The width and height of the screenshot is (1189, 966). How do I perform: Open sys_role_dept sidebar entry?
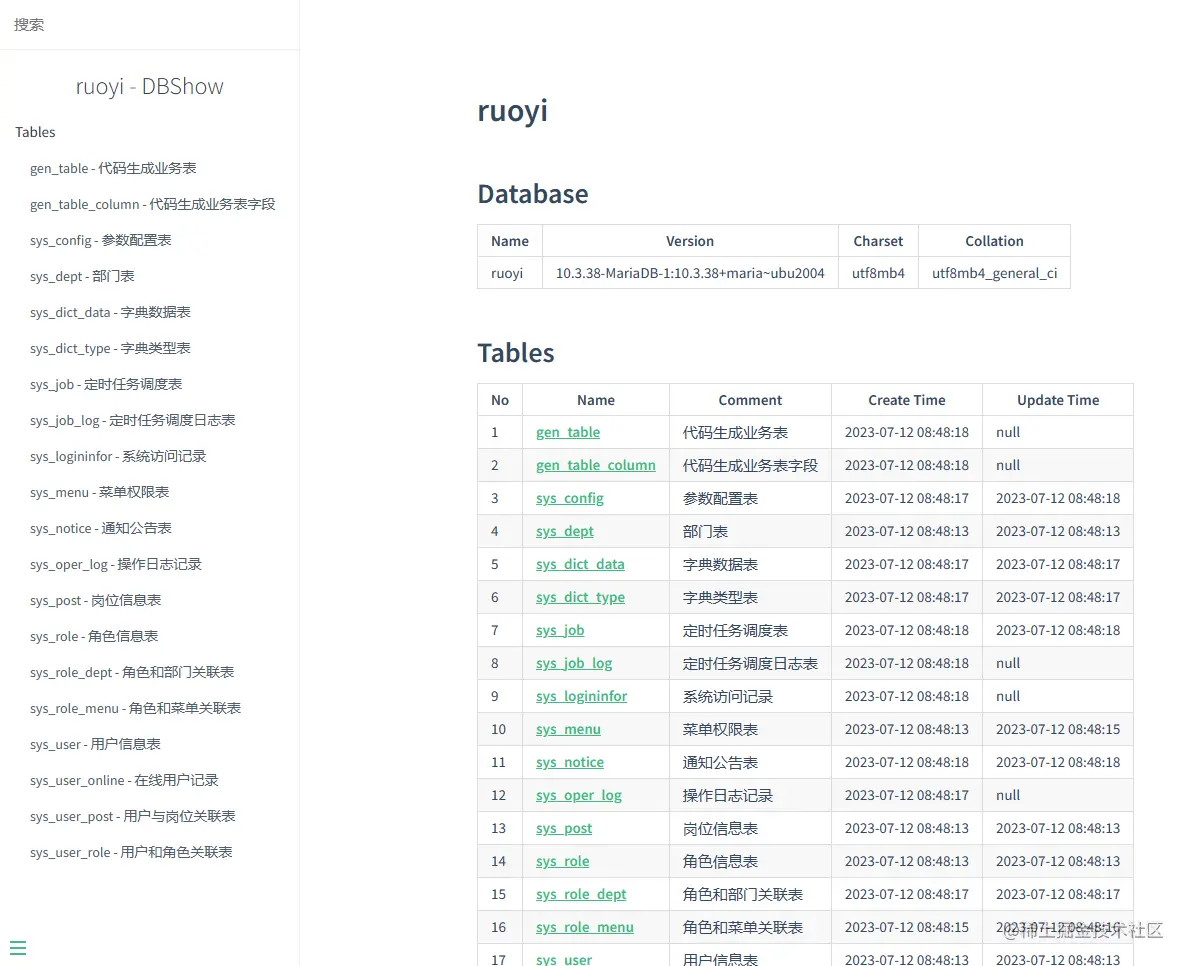pos(132,673)
